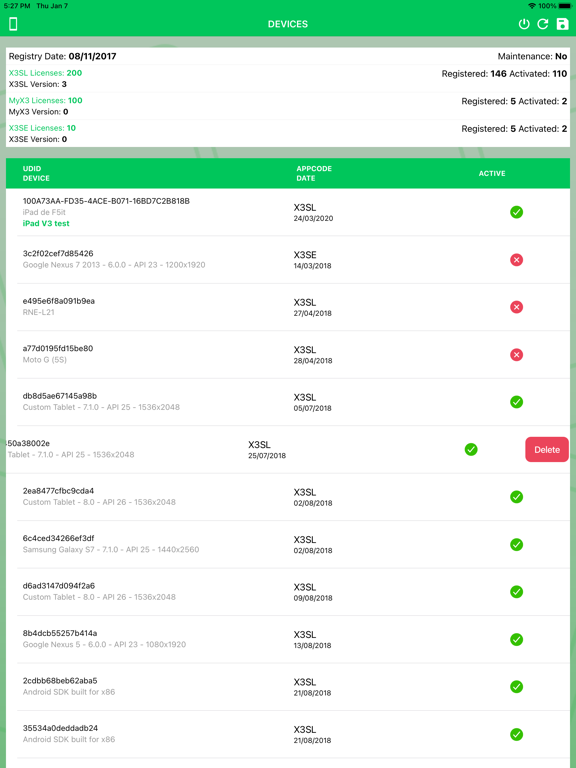The width and height of the screenshot is (576, 768).
Task: Click Maintenance: No status
Action: (532, 56)
